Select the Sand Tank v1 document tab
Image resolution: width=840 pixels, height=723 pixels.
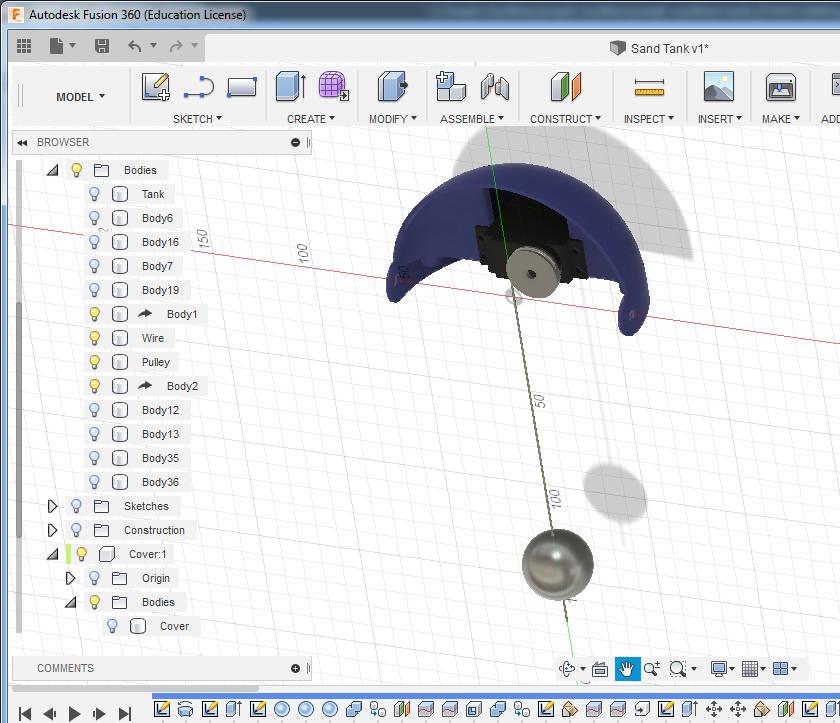click(x=659, y=49)
